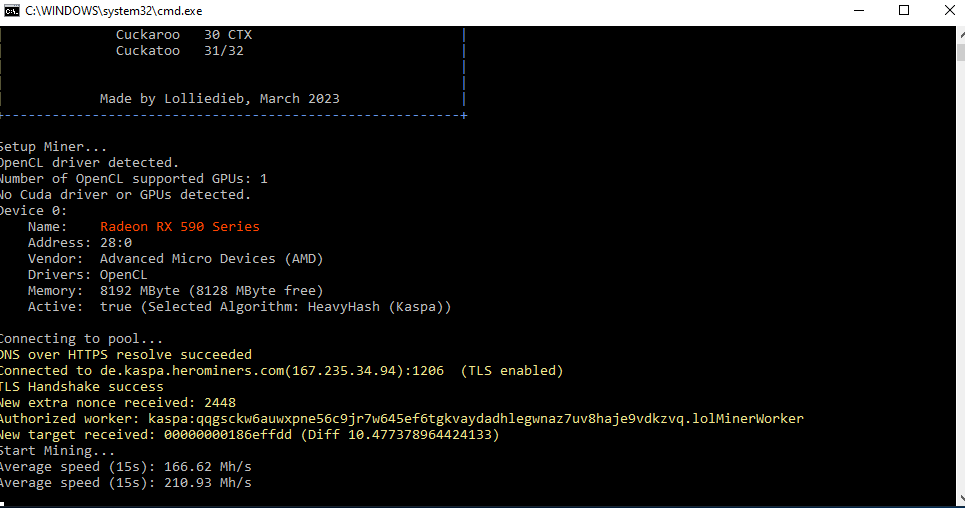The height and width of the screenshot is (508, 965).
Task: Click '8192 MByte (8128 MByte free)' memory text
Action: point(212,291)
